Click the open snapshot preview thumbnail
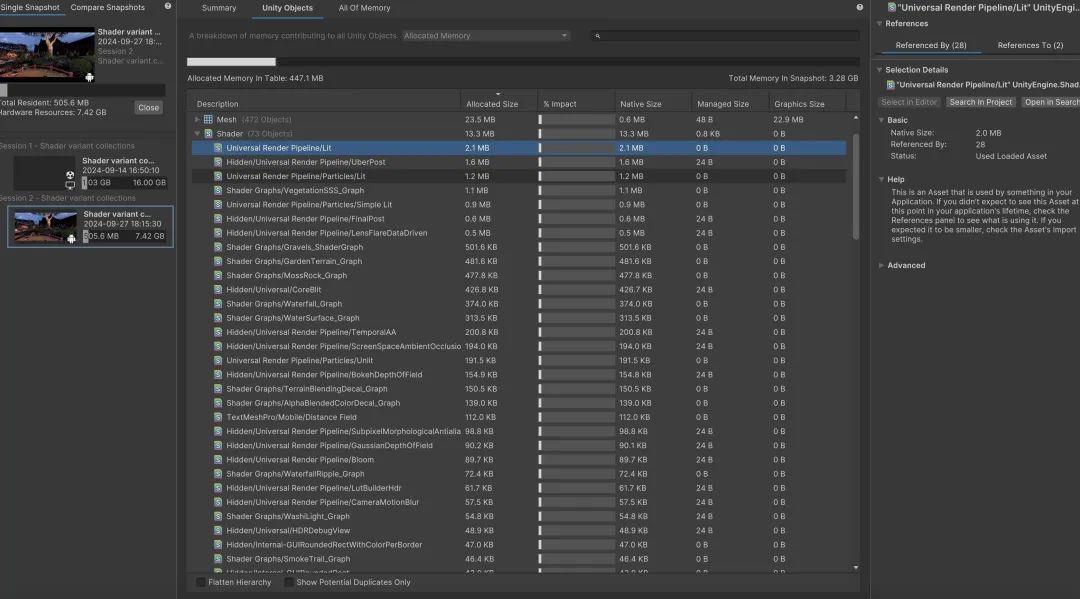 point(47,54)
